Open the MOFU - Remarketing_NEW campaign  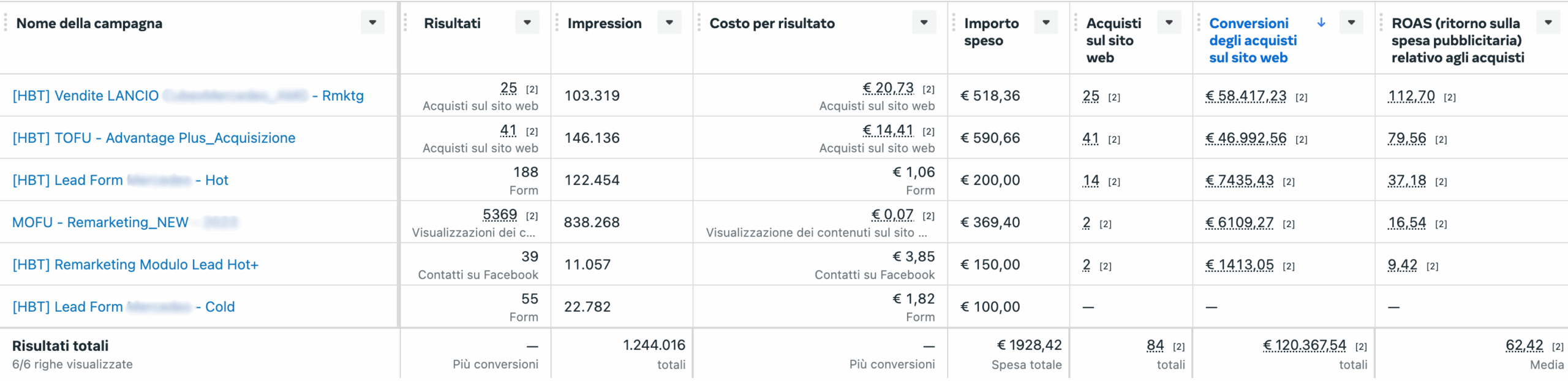click(x=125, y=222)
